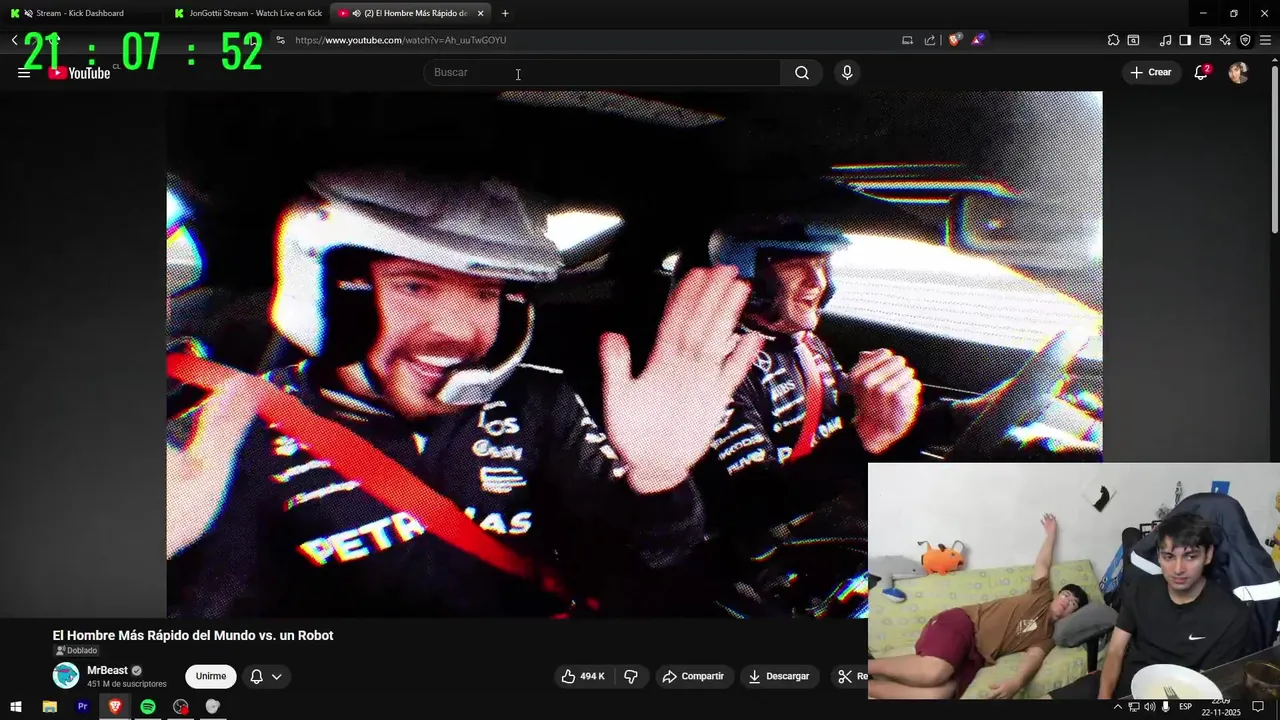Click the Unirme join button
Screen dimensions: 1280x720
pyautogui.click(x=211, y=676)
